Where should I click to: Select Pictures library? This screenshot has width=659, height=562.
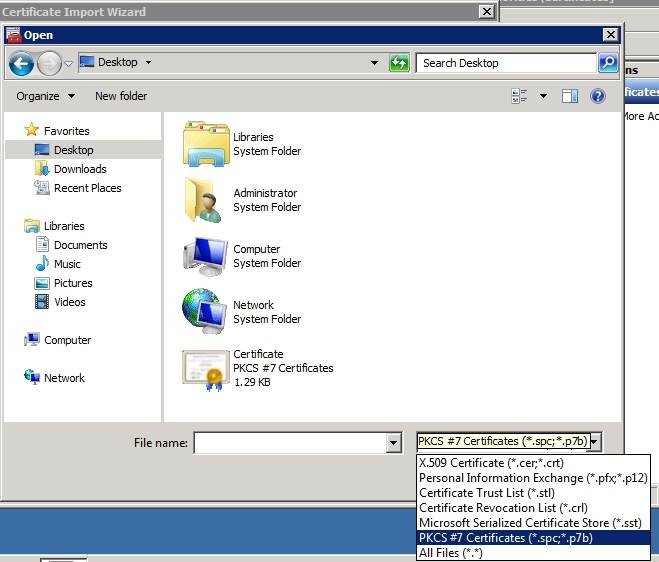[73, 283]
